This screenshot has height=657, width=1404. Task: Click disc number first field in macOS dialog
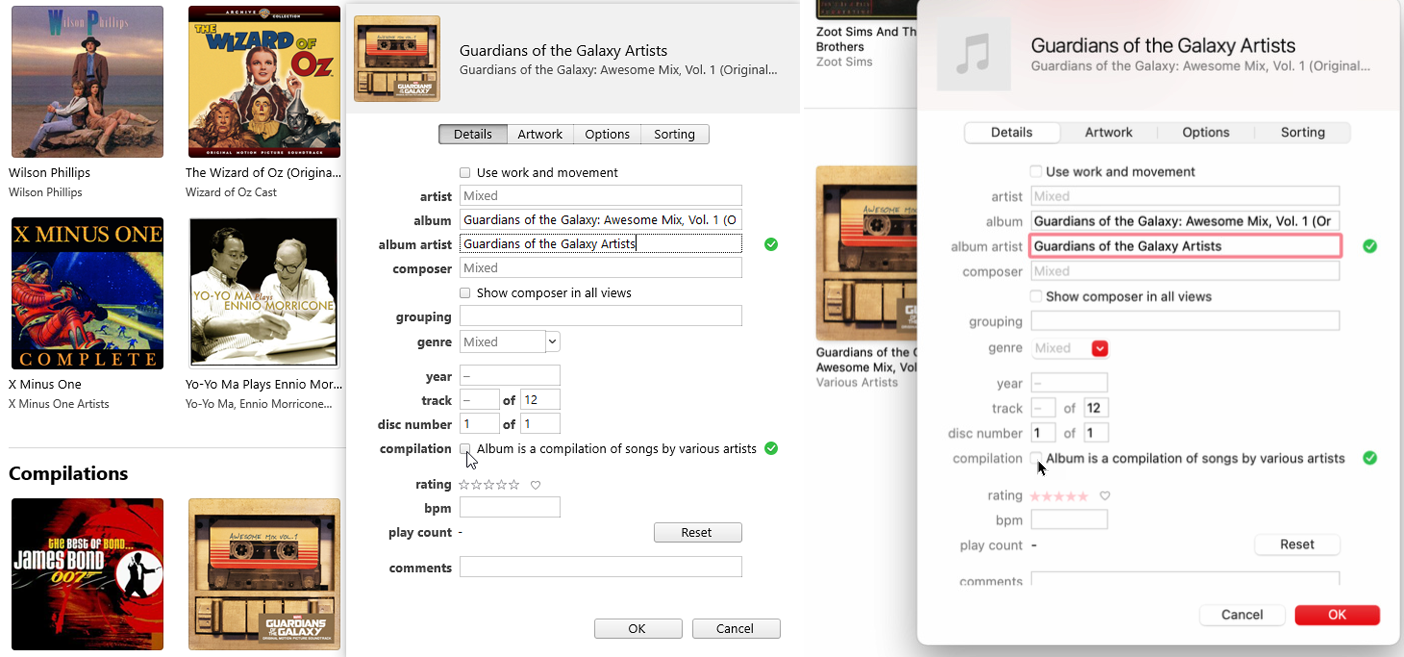click(x=1043, y=433)
